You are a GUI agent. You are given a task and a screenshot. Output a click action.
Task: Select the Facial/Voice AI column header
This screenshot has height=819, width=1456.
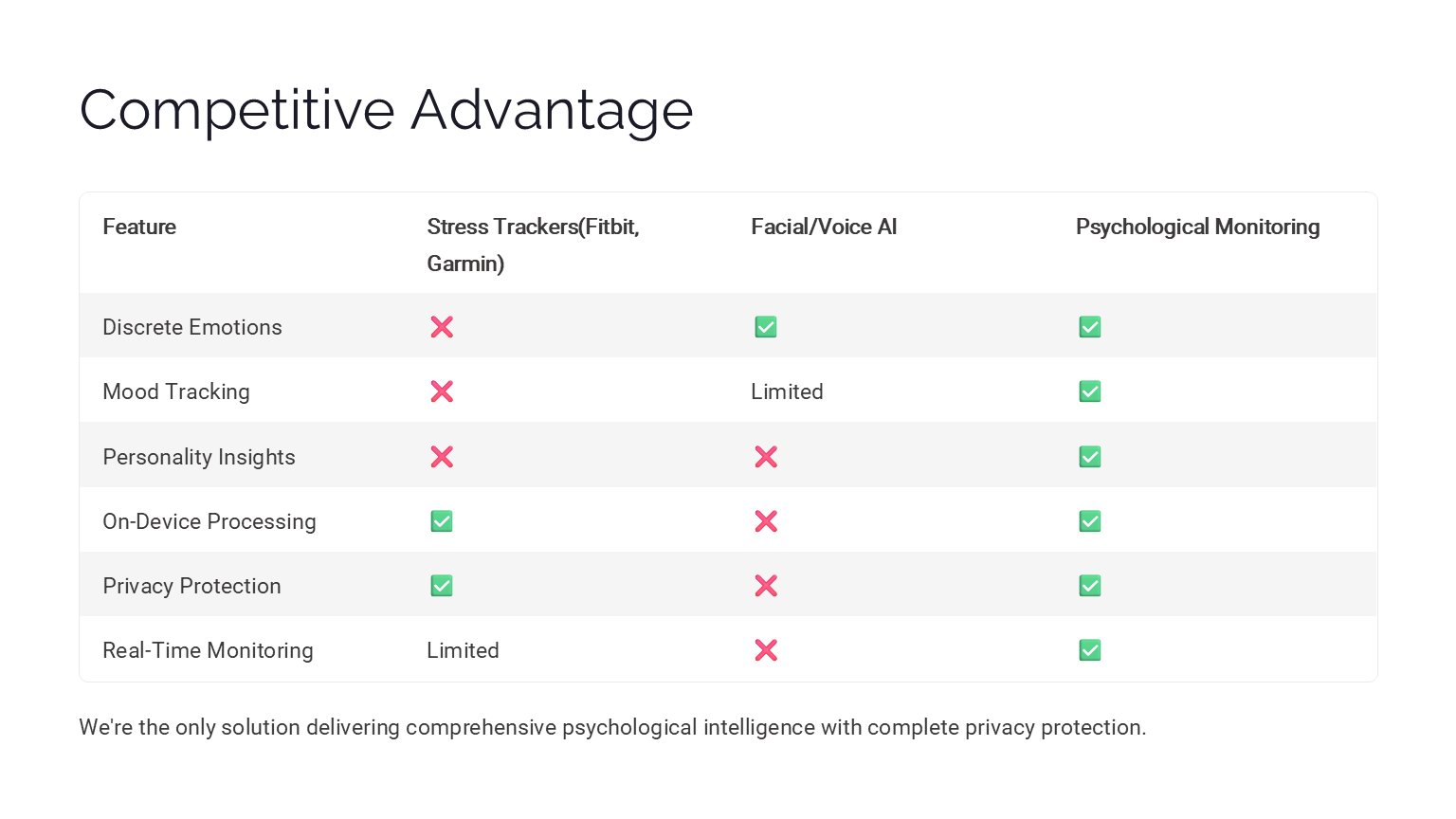pyautogui.click(x=824, y=227)
